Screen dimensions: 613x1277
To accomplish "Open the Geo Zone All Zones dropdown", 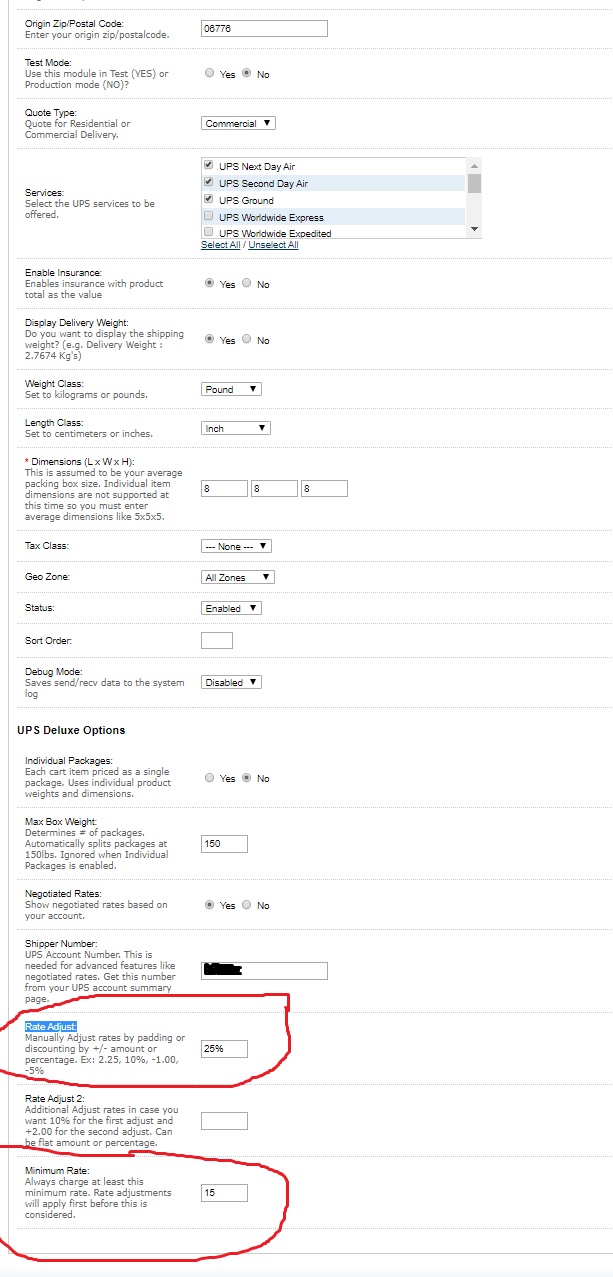I will [237, 577].
